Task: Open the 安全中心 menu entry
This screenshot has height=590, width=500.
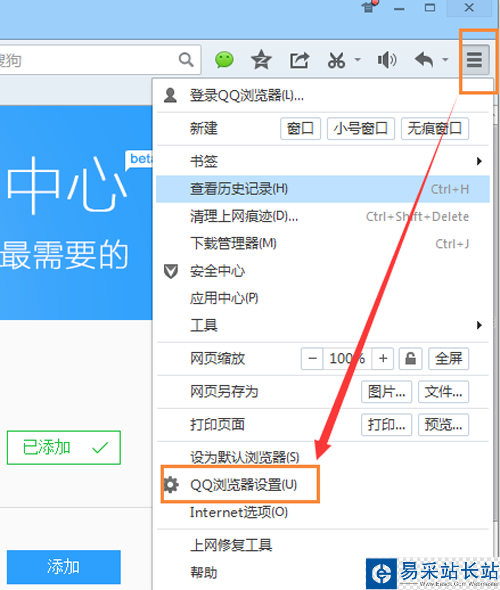Action: pyautogui.click(x=323, y=271)
